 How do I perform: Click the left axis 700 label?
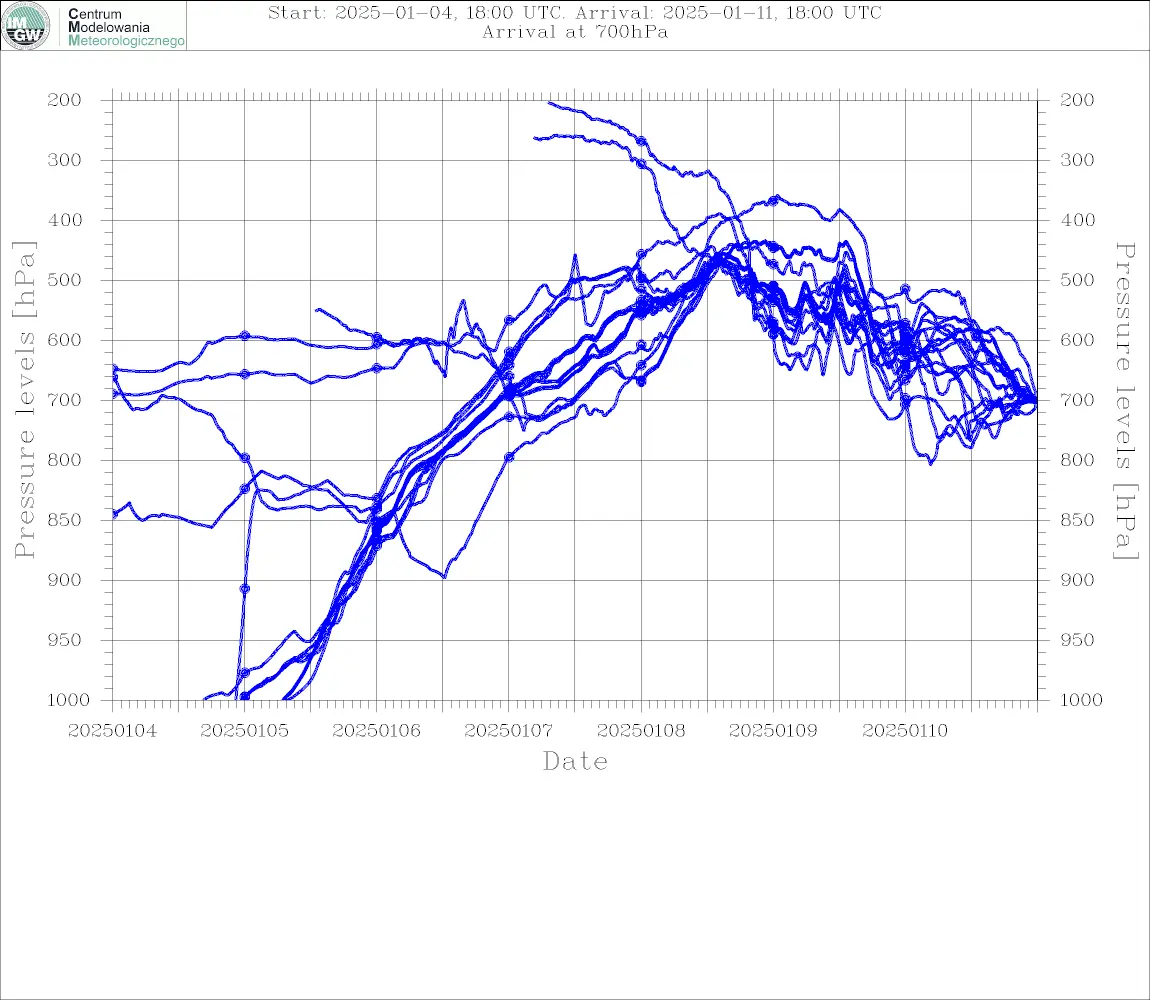(65, 401)
